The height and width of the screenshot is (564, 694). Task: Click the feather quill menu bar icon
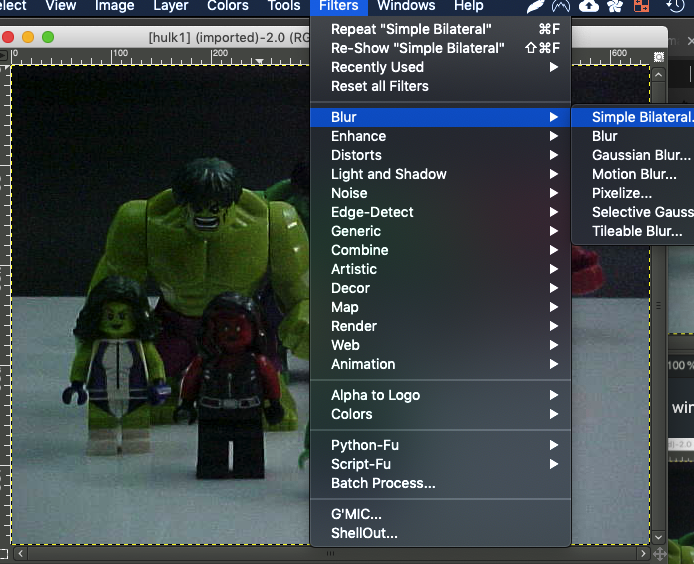[x=536, y=6]
